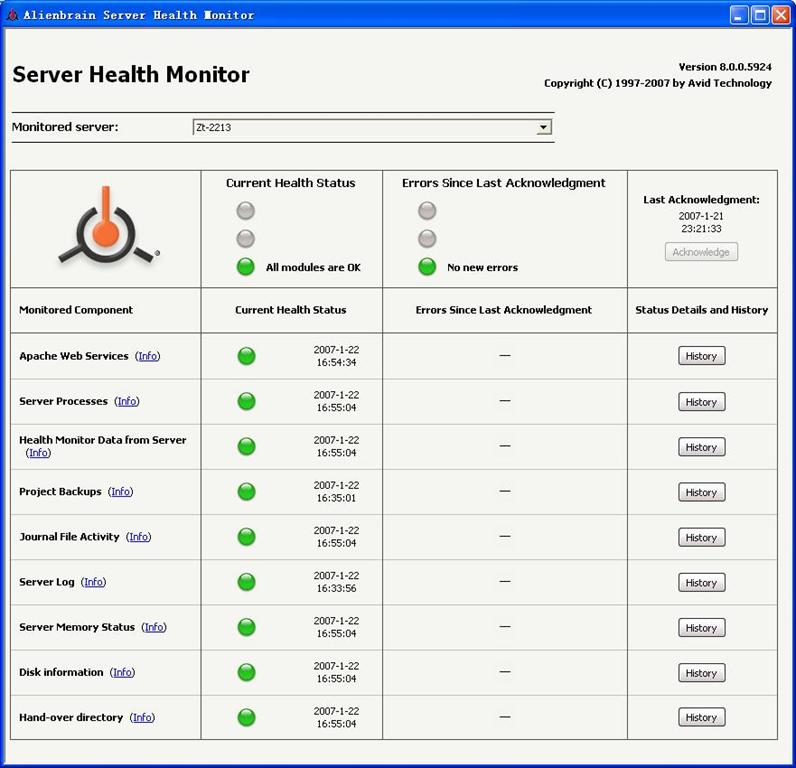Open the Info link under Health Monitor Data from Server

tap(39, 452)
